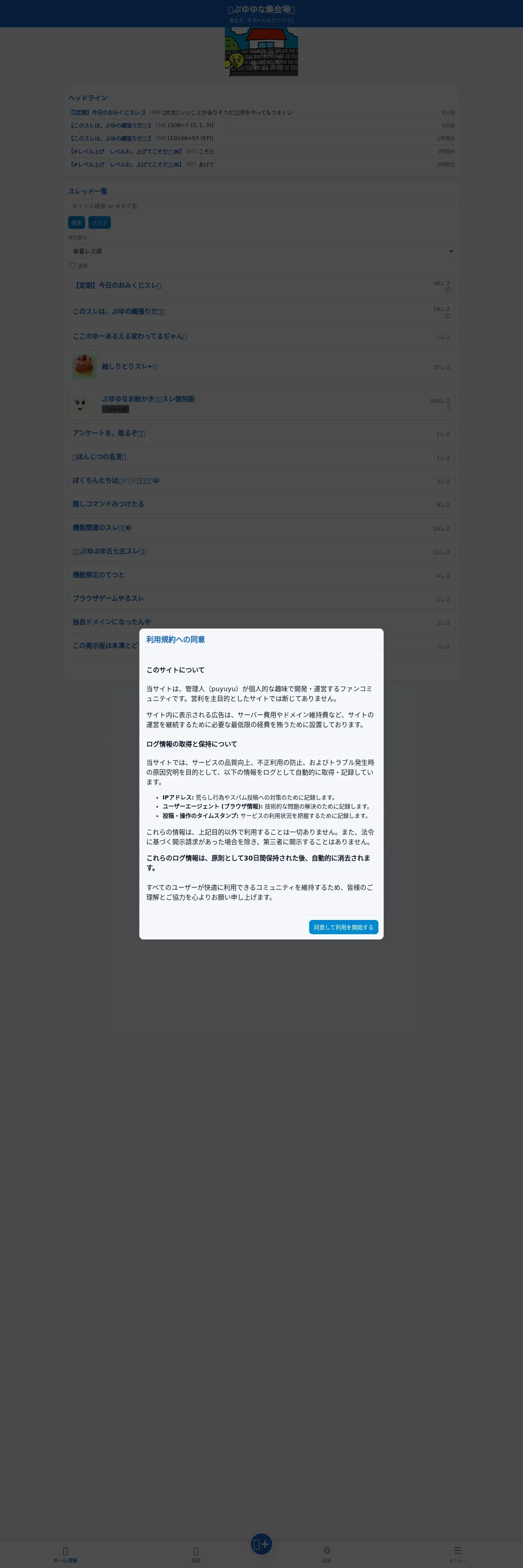The height and width of the screenshot is (1568, 523).
Task: Open headline post with [3D6=7 (3, 1, 3)]
Action: pos(261,125)
